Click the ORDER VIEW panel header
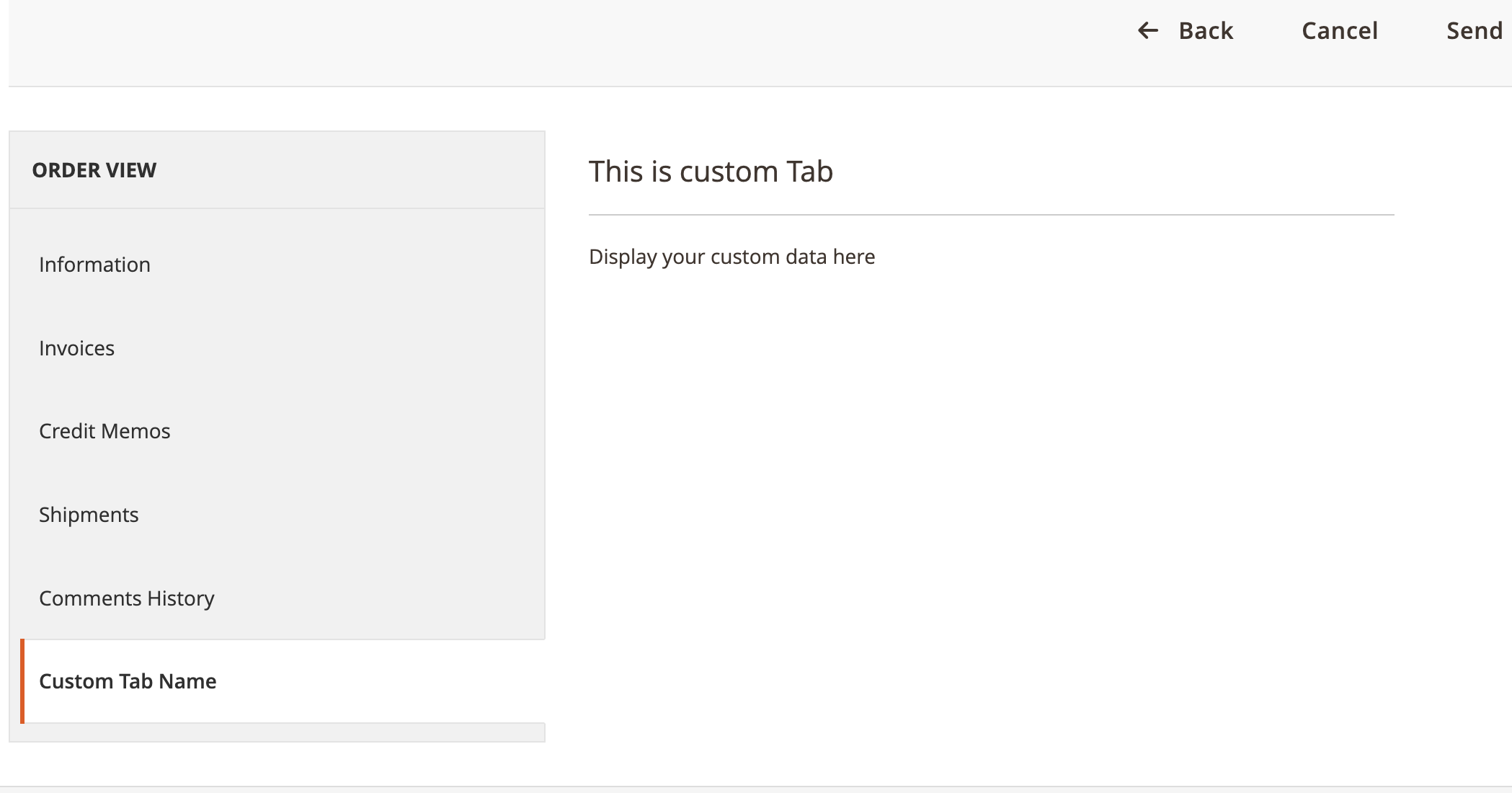The height and width of the screenshot is (793, 1512). coord(94,170)
